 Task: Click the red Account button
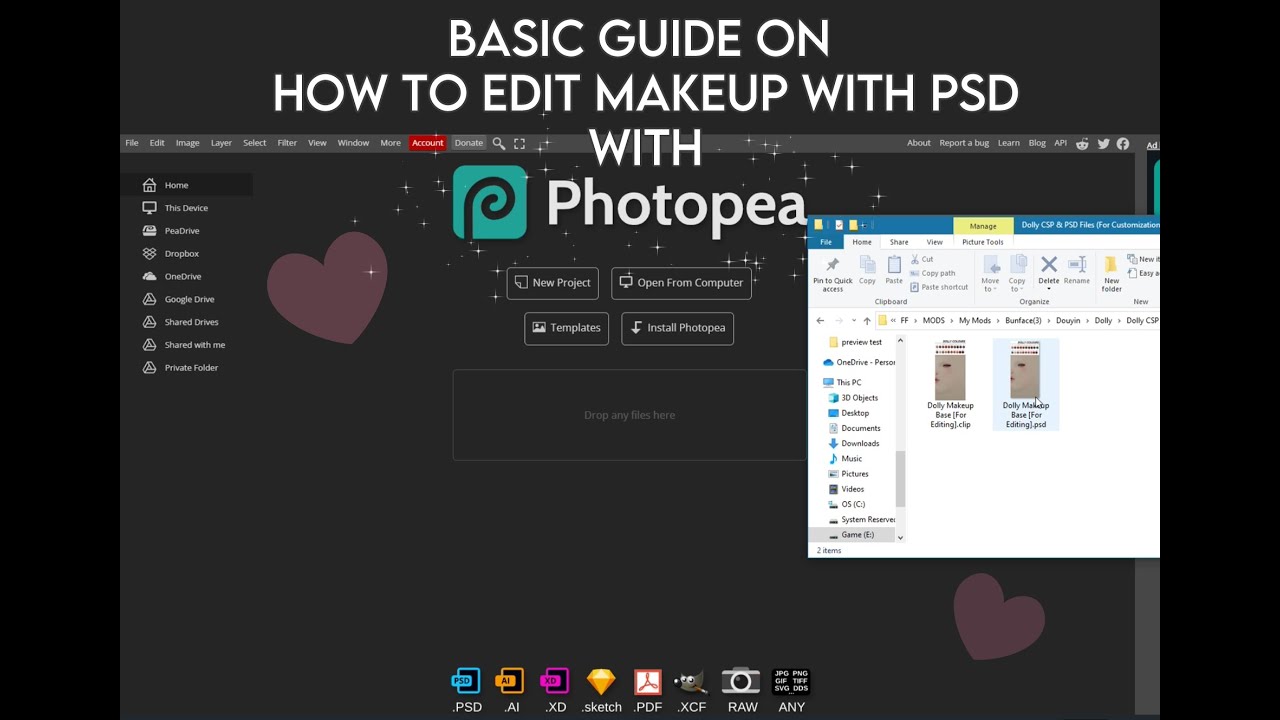coord(427,143)
